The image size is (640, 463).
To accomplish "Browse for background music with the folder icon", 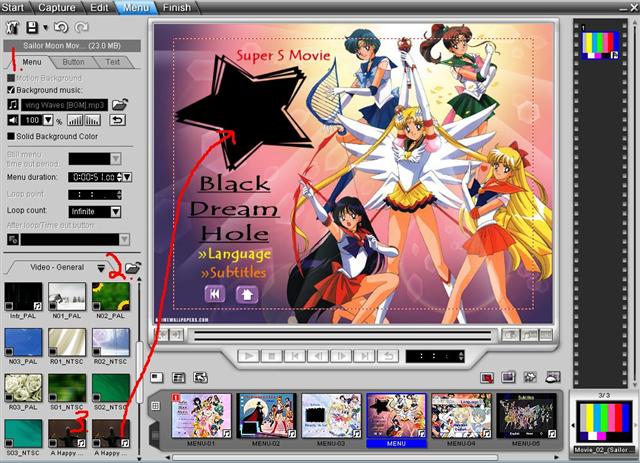I will [120, 105].
